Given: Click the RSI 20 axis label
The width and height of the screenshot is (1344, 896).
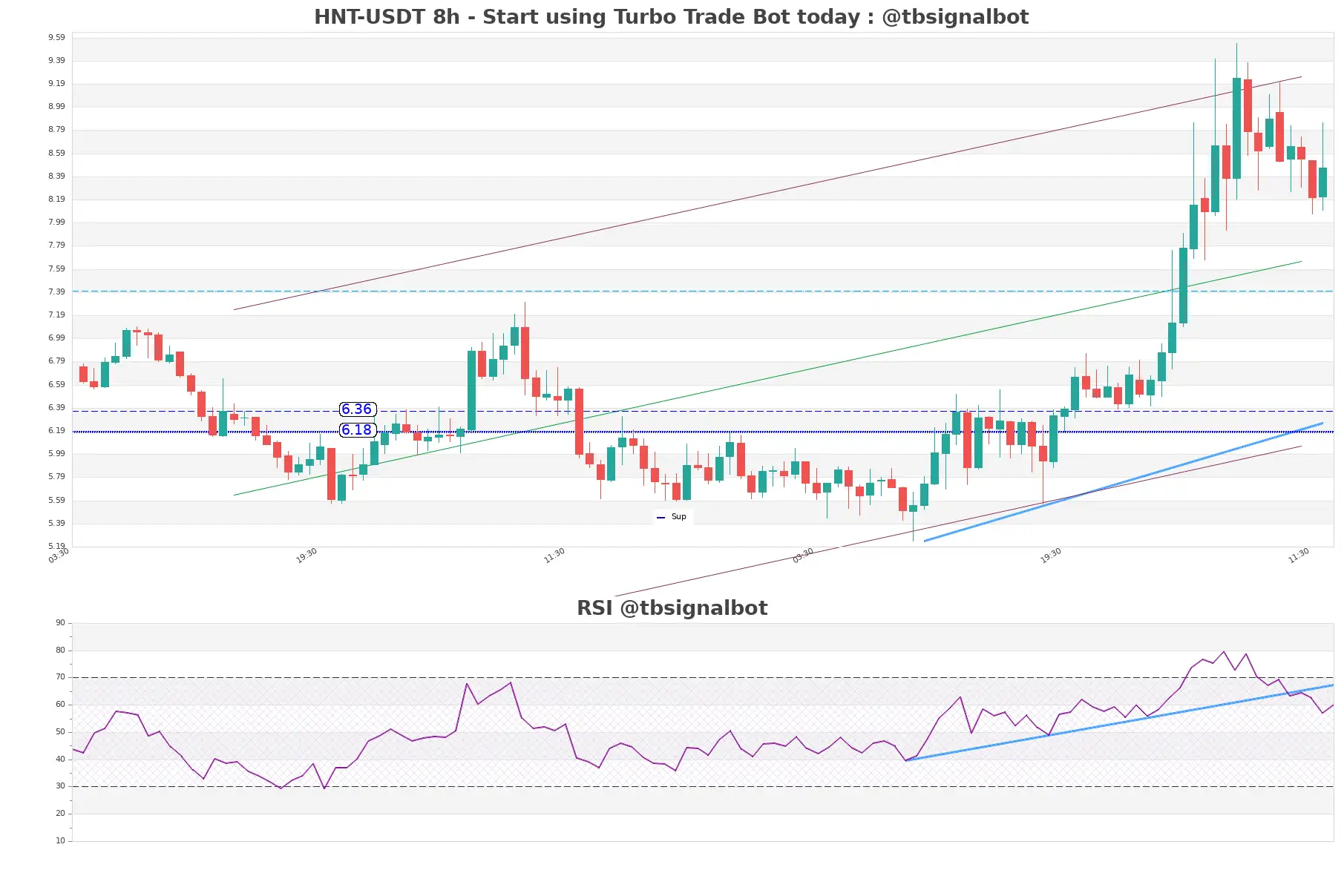Looking at the screenshot, I should click(60, 813).
